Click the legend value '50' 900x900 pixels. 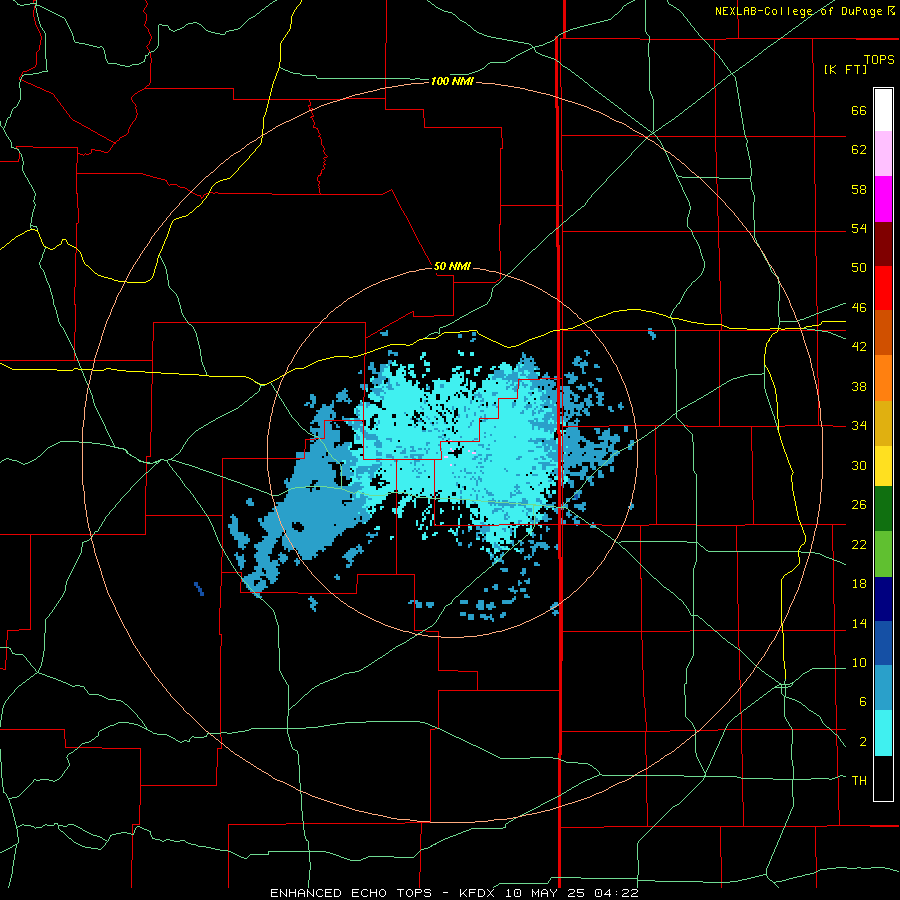[x=859, y=267]
